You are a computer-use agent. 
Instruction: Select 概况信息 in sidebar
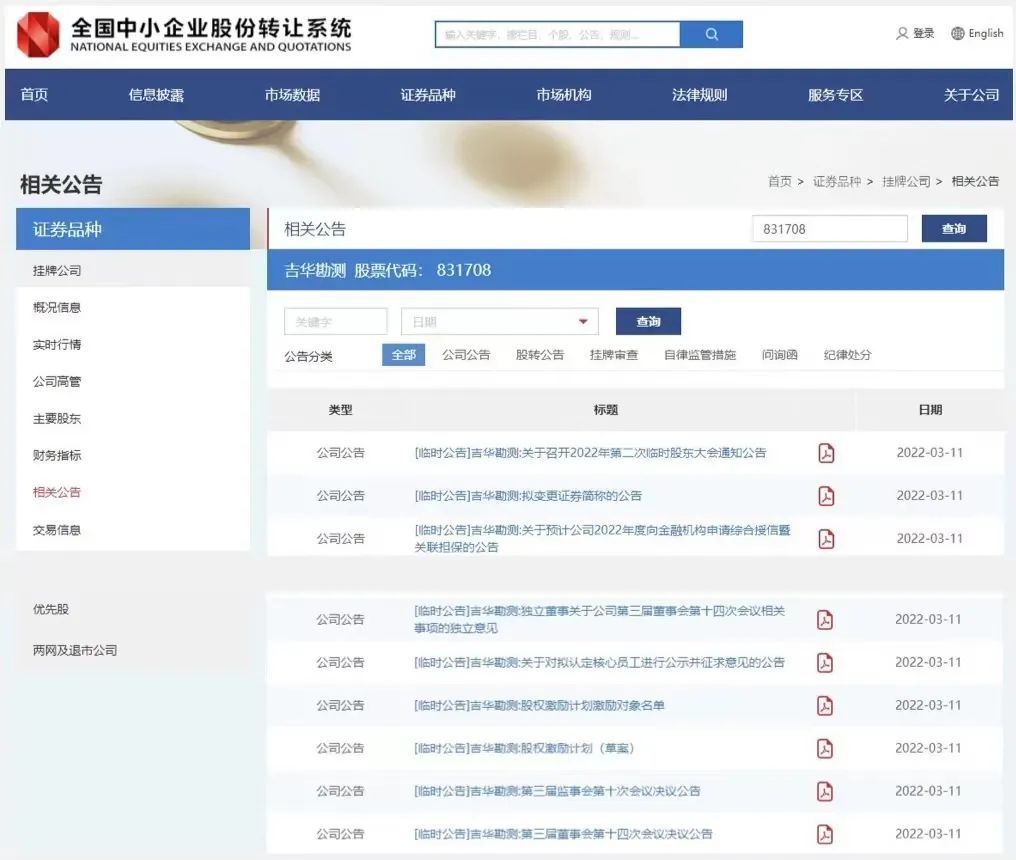point(57,307)
